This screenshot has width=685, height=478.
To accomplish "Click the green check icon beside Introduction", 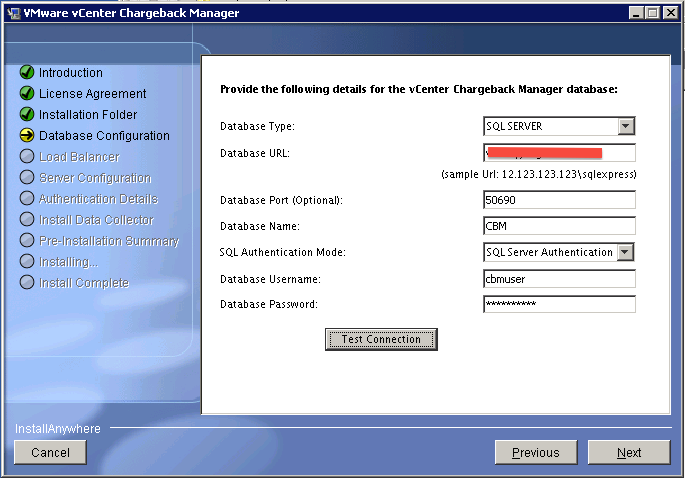I will [27, 73].
